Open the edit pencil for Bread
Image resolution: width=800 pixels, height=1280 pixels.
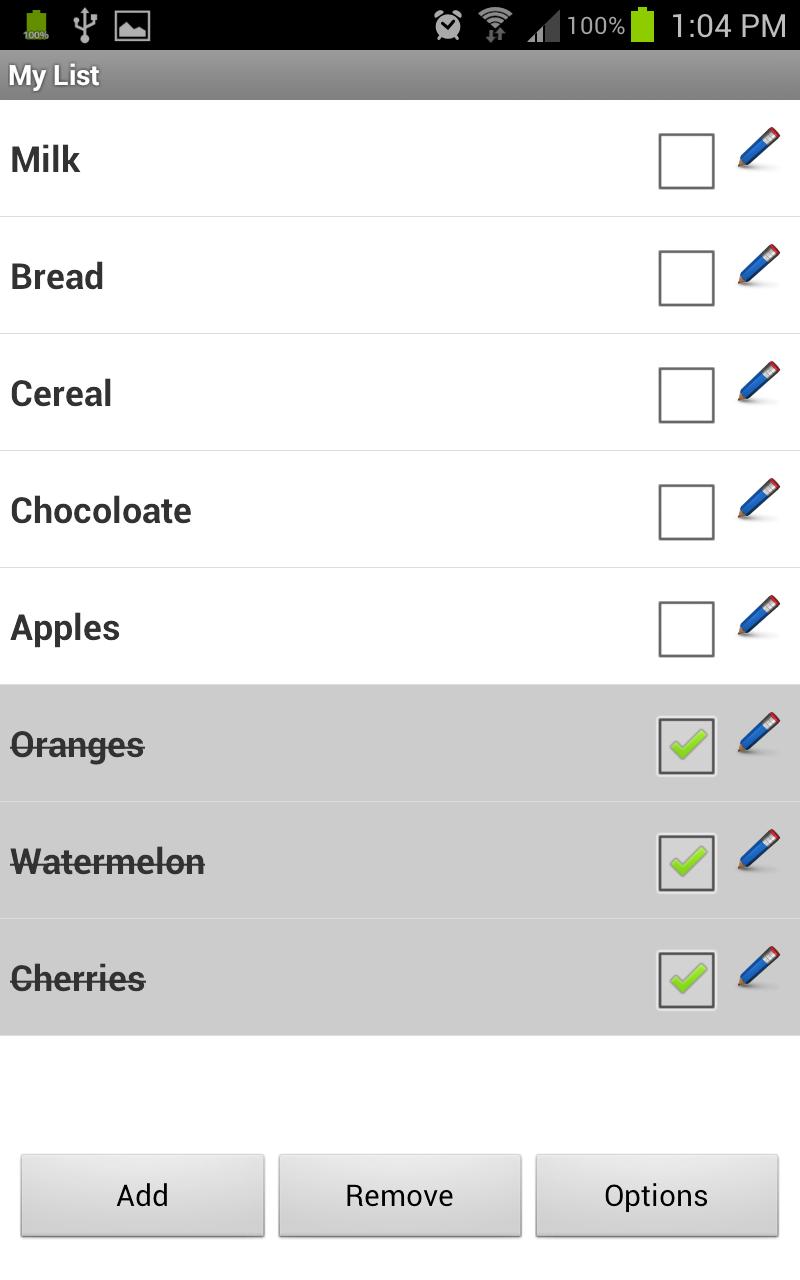757,265
